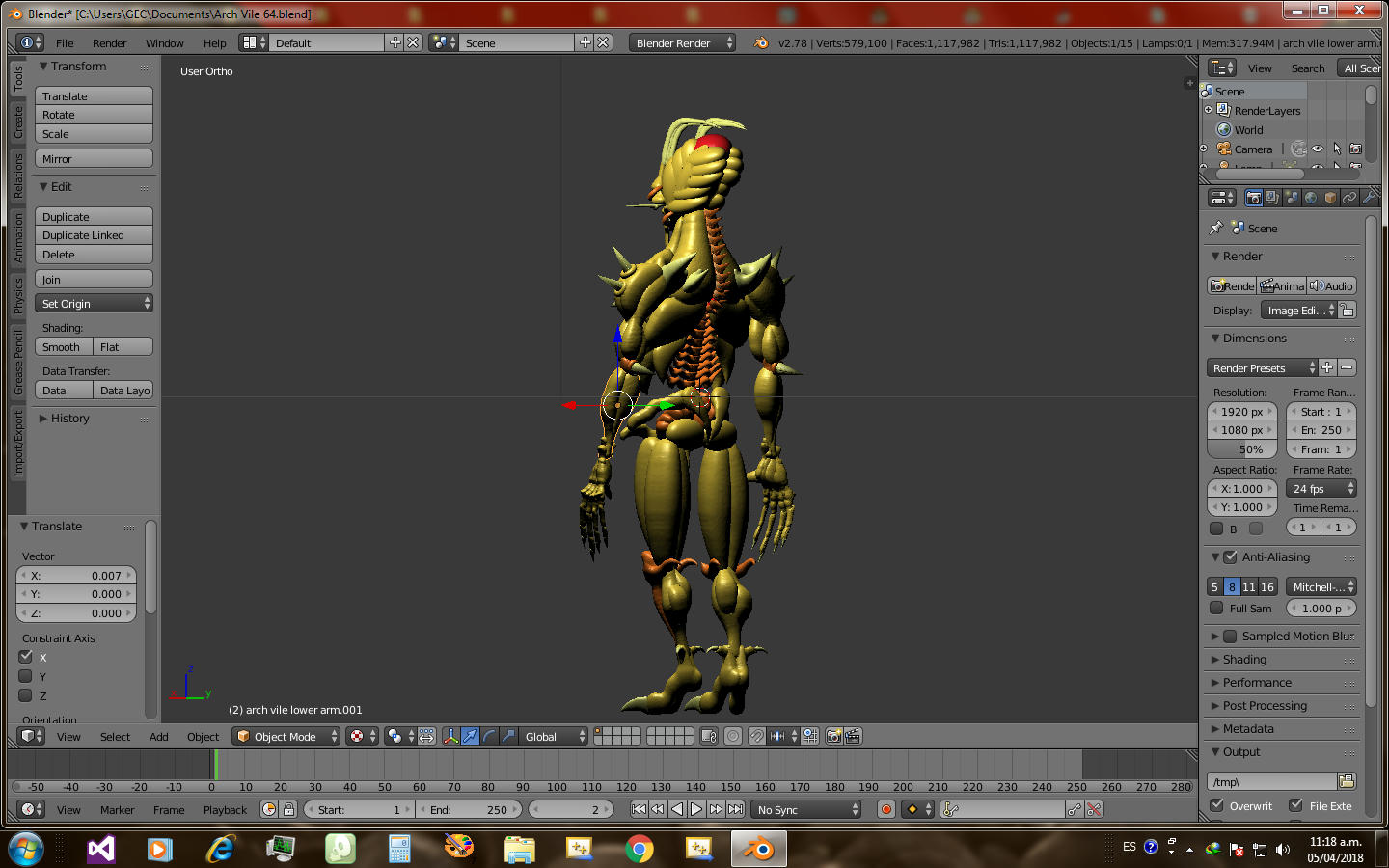Open the Constraints properties tab icon

1349,198
